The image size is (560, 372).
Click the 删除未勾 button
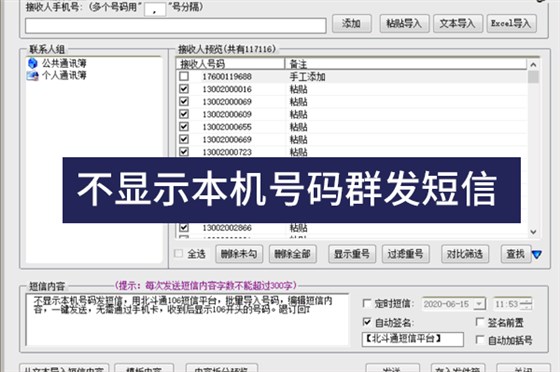239,254
